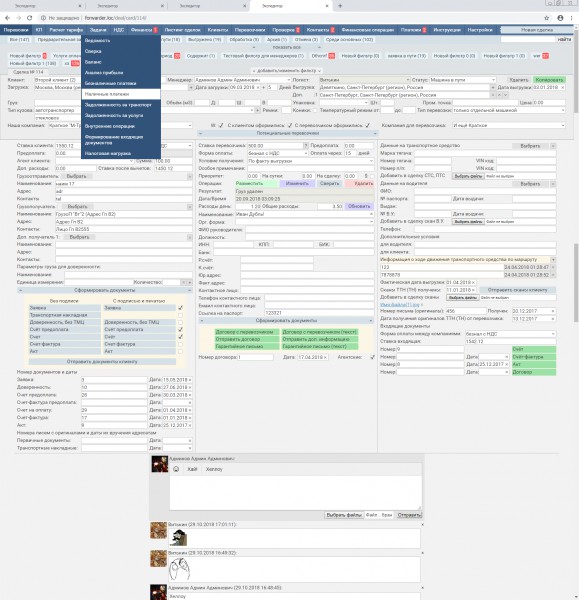Open Компания для перевозчика dropdown

pos(509,126)
